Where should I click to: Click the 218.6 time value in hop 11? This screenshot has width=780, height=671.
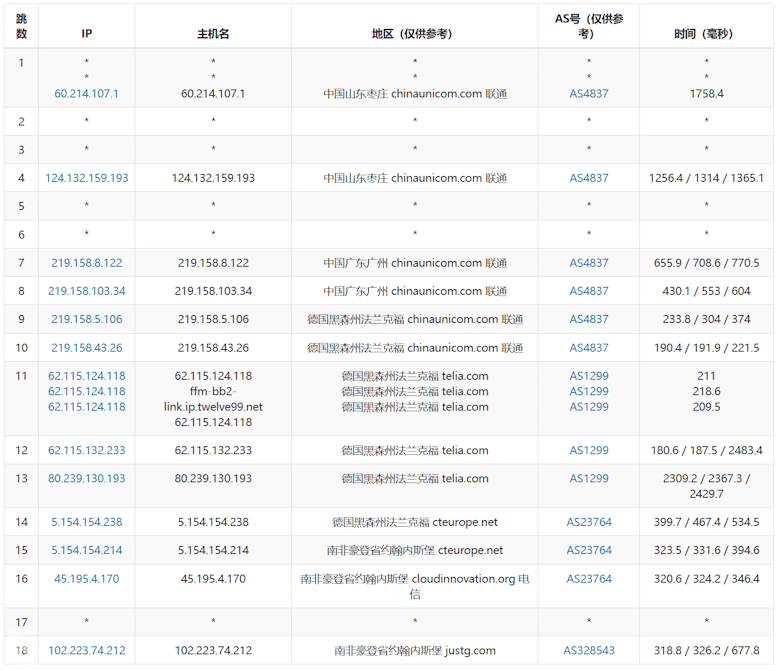[706, 391]
